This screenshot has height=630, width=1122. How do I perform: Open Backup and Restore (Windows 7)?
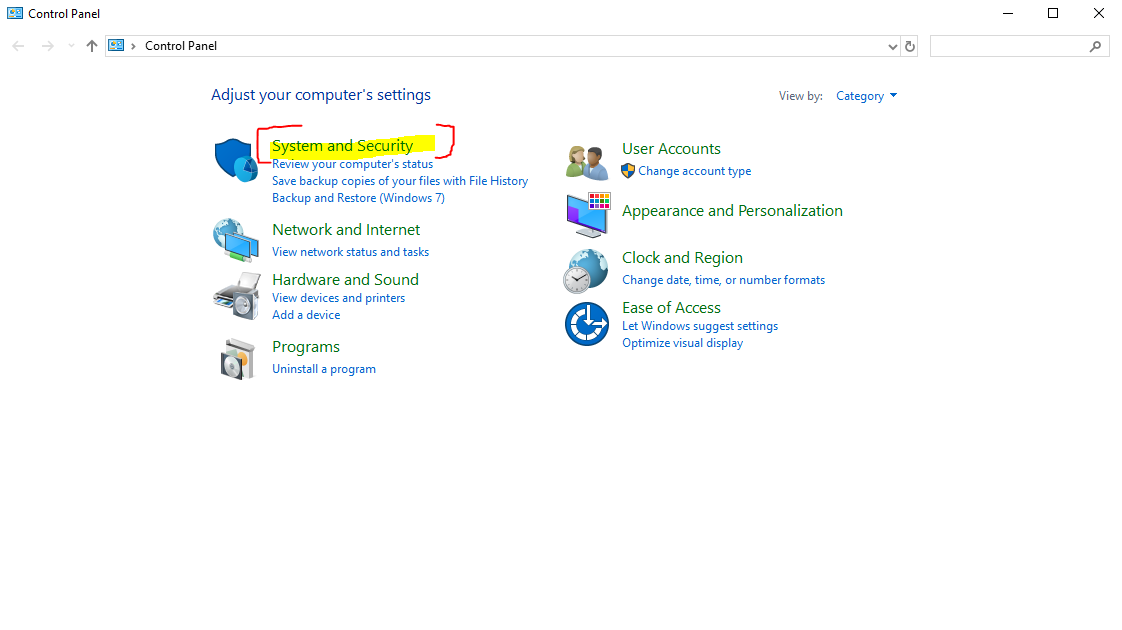358,198
